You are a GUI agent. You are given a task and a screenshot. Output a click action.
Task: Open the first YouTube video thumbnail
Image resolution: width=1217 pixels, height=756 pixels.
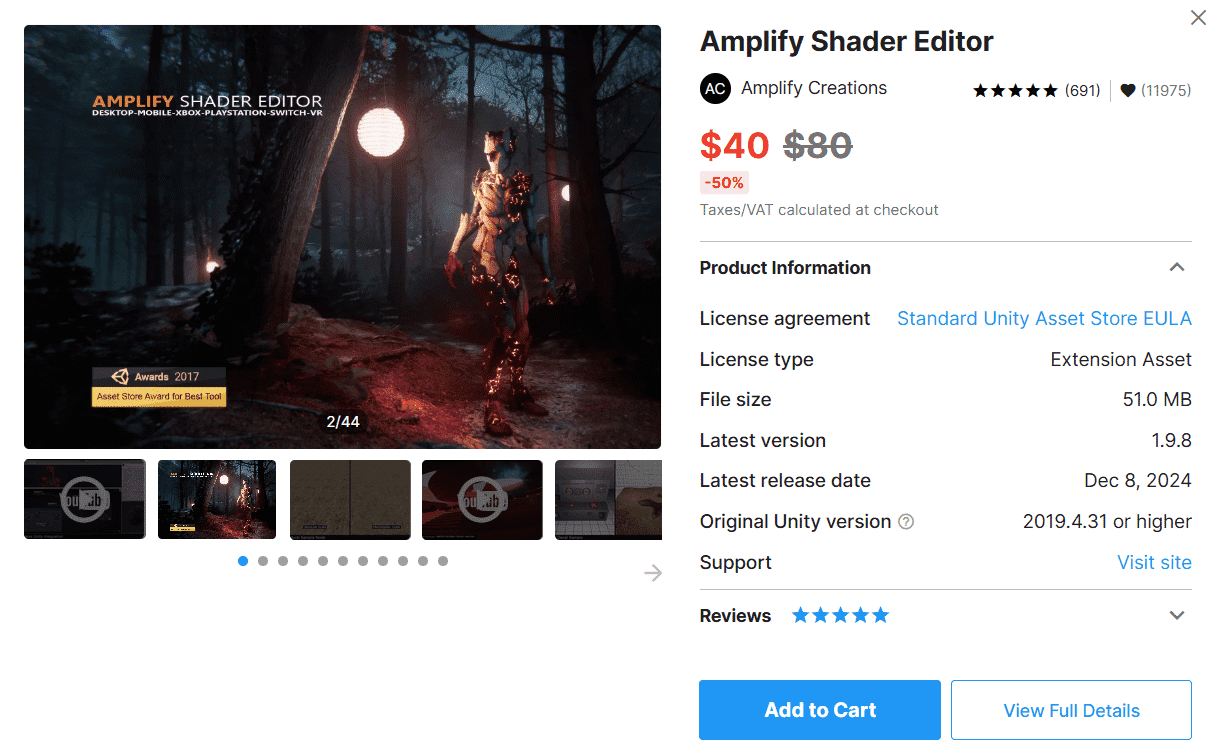pos(85,500)
